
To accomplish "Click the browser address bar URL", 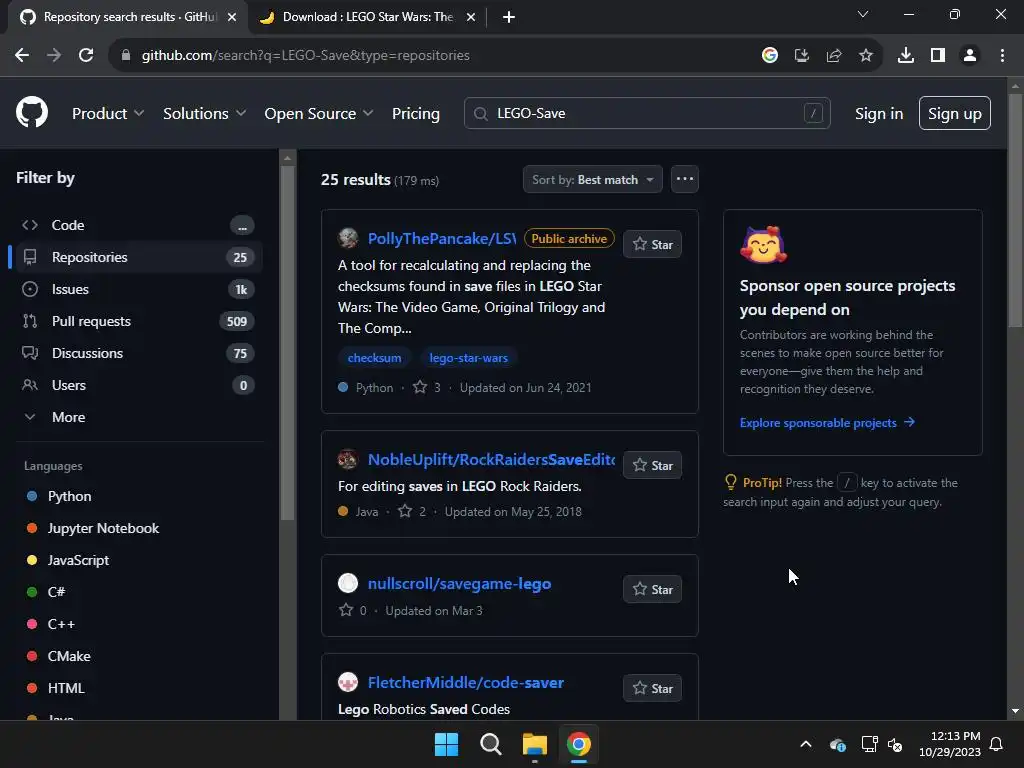I will coord(306,56).
